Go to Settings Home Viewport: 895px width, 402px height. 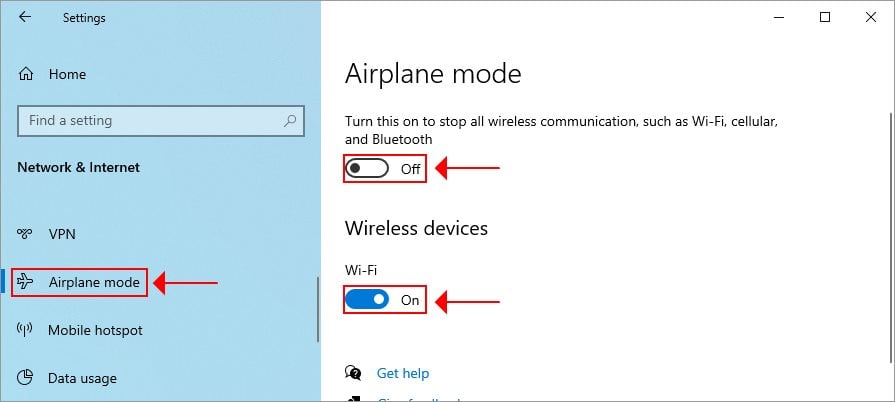67,74
